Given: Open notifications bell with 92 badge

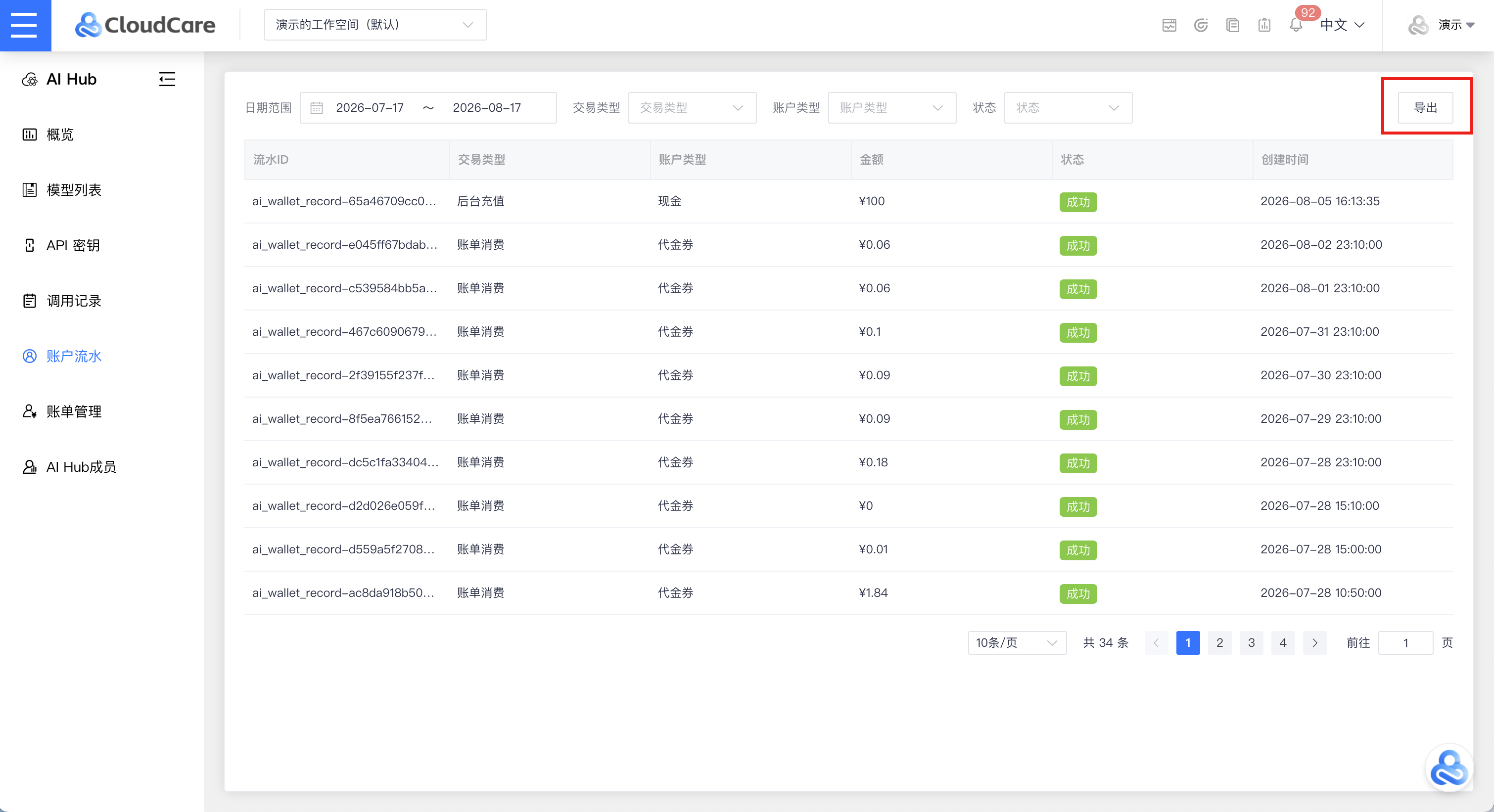Looking at the screenshot, I should tap(1296, 25).
